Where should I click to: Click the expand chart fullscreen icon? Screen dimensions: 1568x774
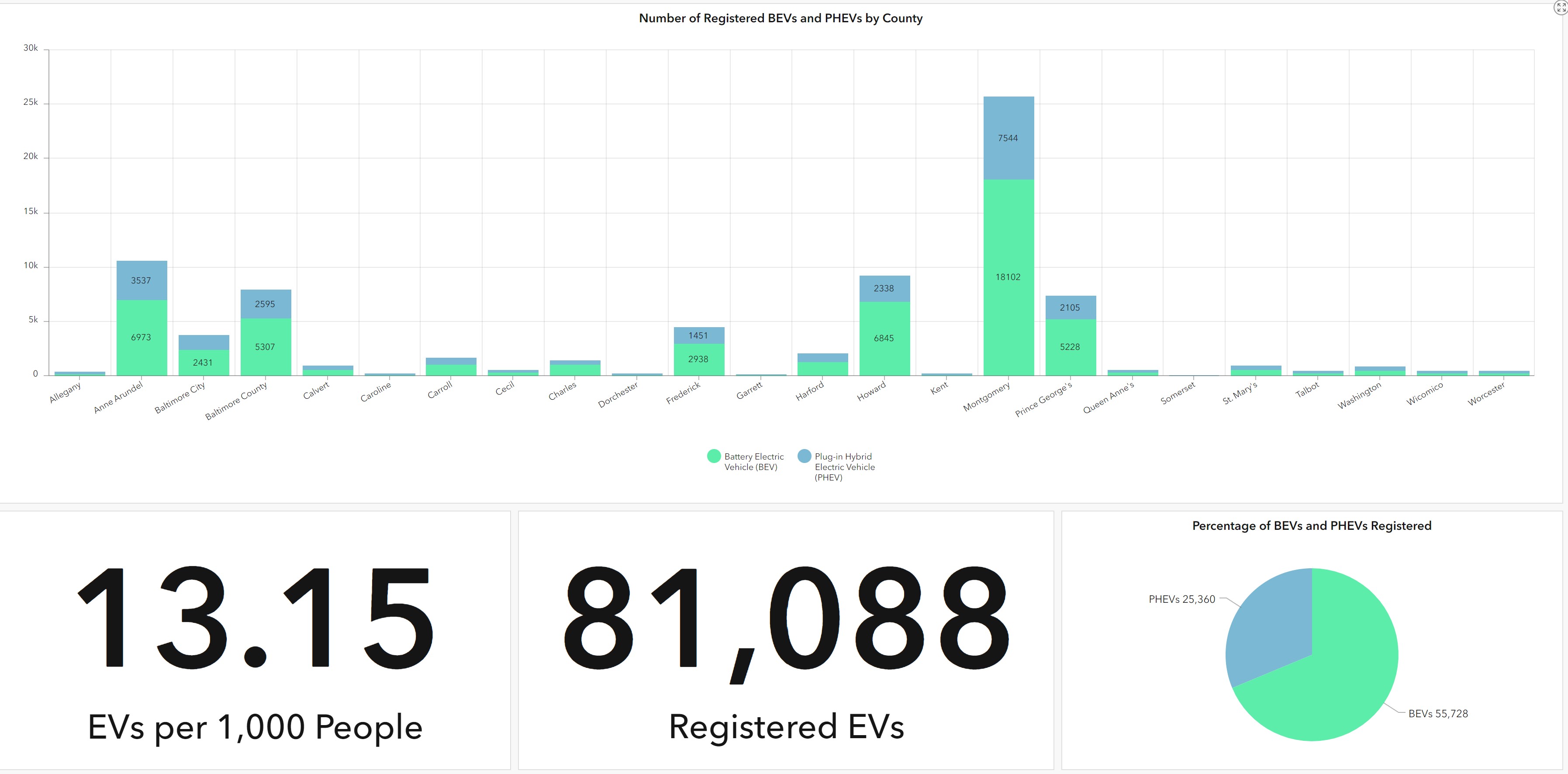1561,7
